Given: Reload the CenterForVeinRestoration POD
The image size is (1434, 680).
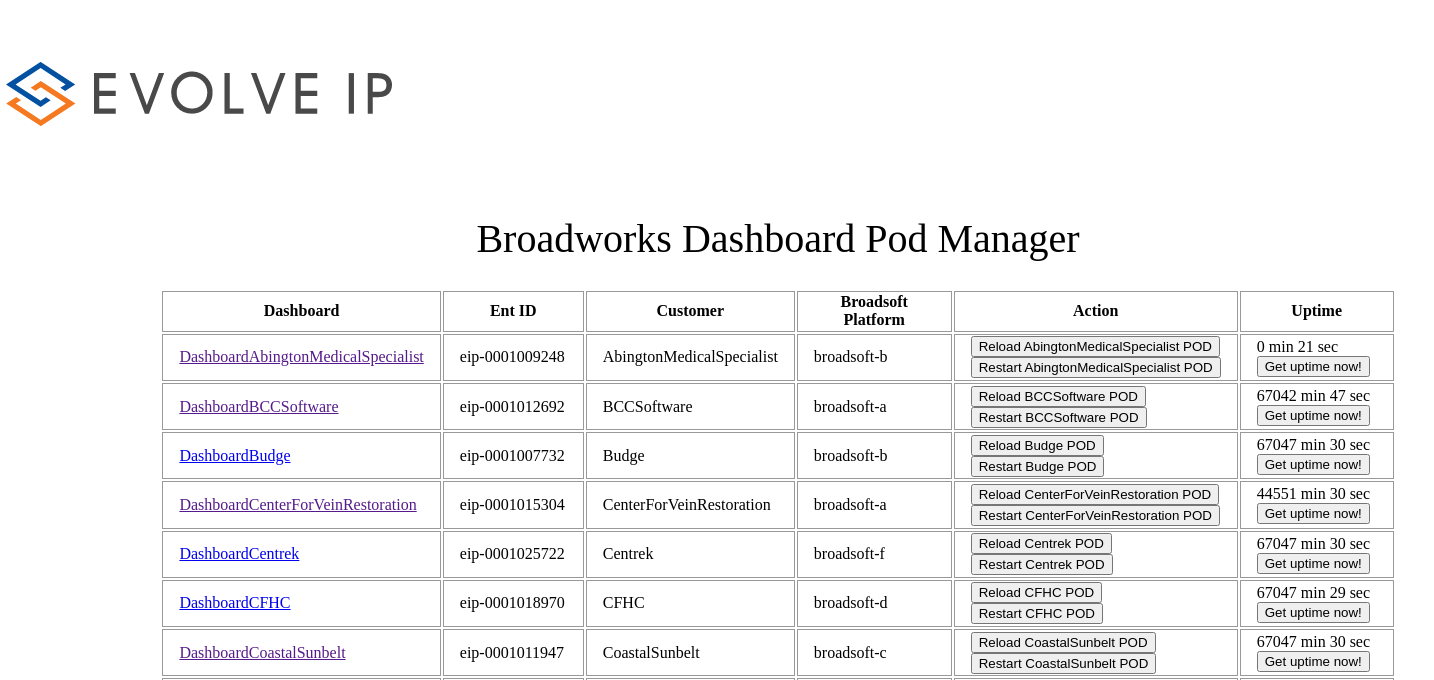Looking at the screenshot, I should 1094,495.
